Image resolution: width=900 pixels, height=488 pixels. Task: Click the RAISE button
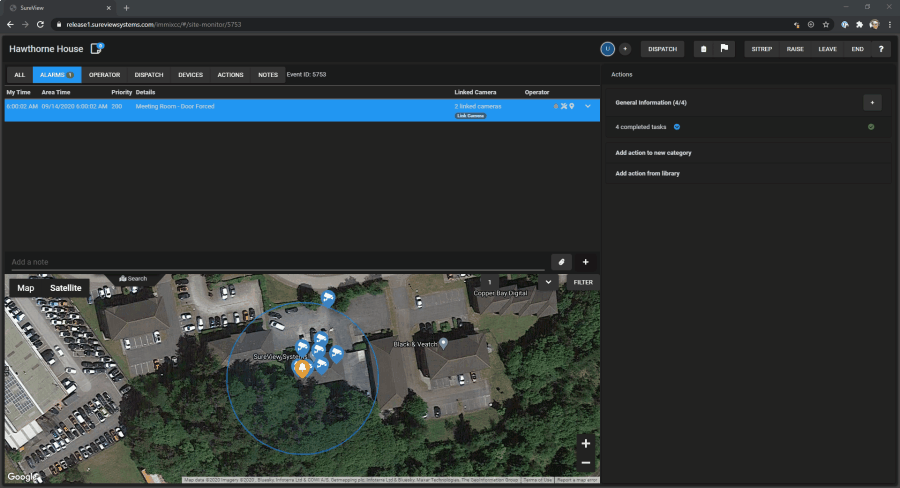(x=795, y=49)
